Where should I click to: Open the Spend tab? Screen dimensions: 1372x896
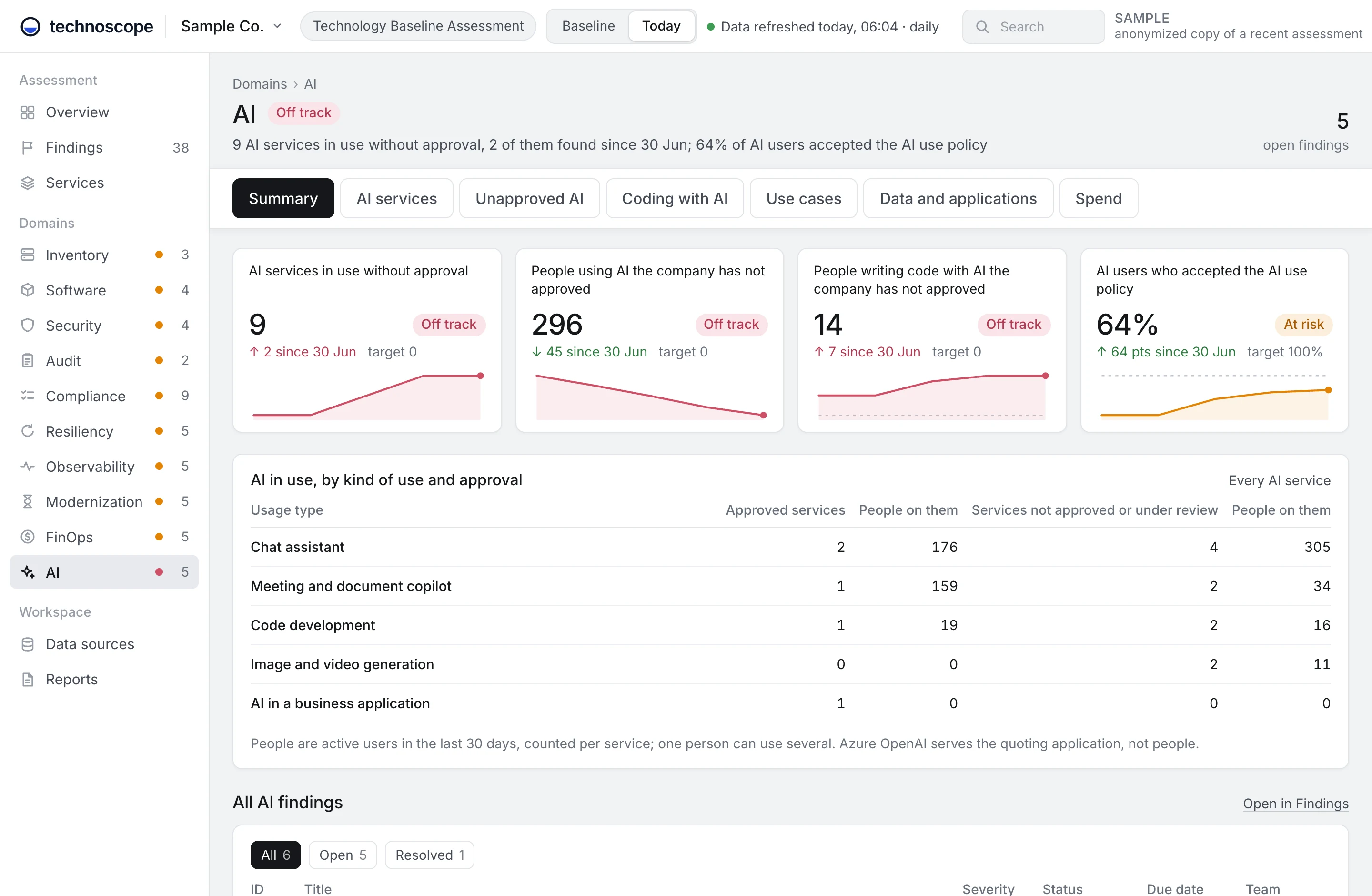coord(1098,198)
